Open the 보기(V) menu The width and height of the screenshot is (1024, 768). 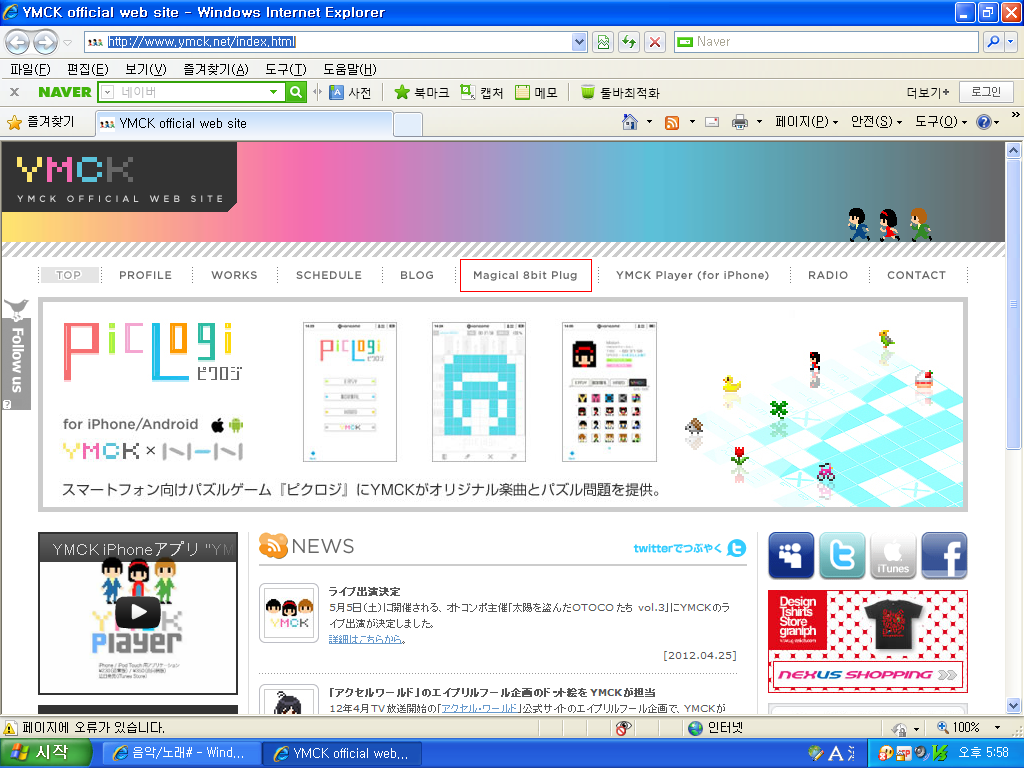[146, 69]
